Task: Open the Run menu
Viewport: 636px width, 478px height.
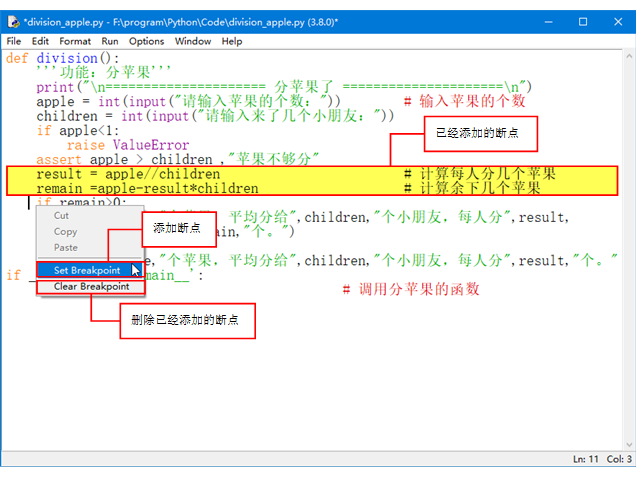Action: [110, 41]
